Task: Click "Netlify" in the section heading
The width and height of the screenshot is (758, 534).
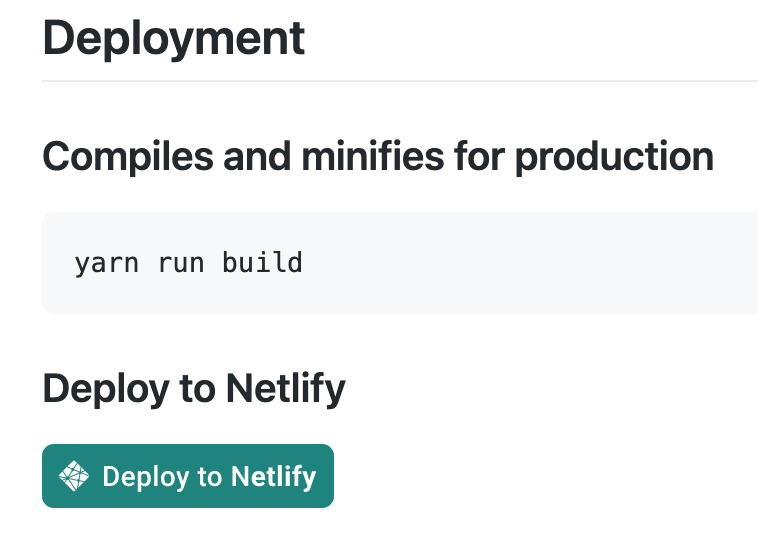Action: pos(285,388)
